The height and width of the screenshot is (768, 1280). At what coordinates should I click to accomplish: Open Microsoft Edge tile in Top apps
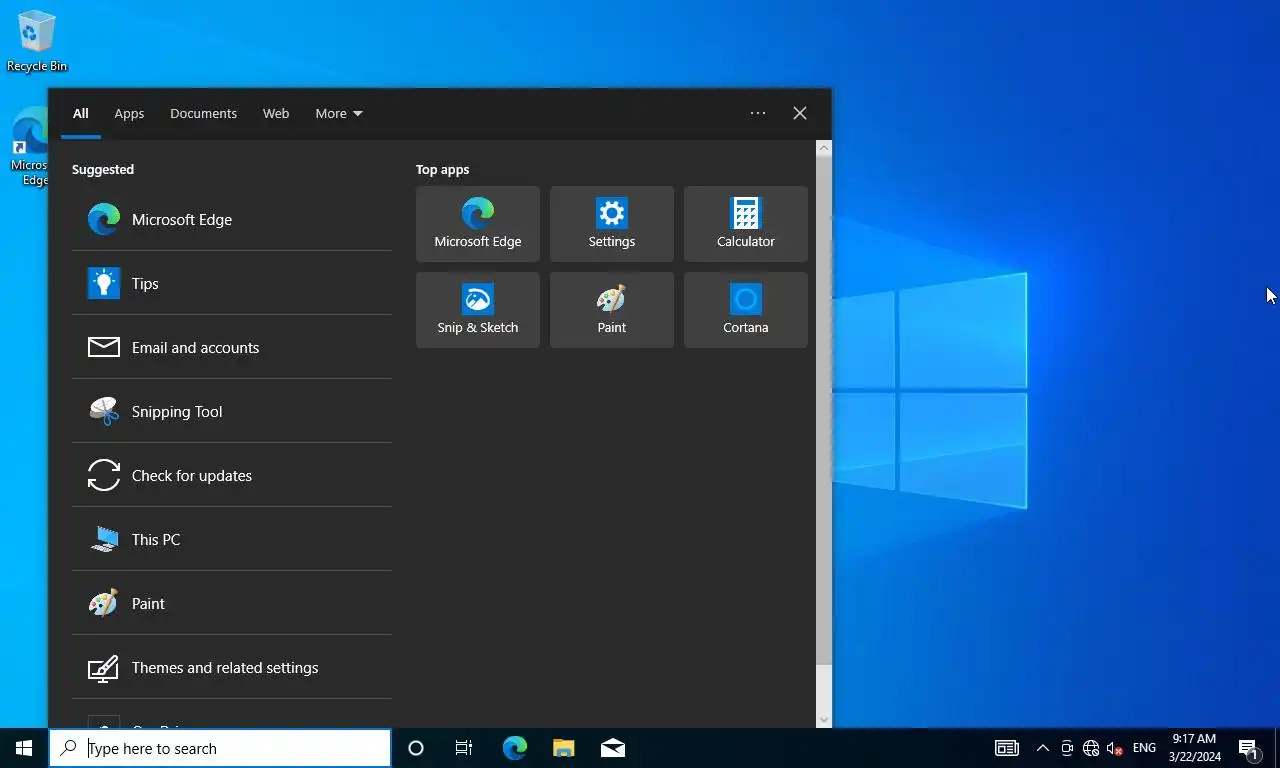[478, 224]
